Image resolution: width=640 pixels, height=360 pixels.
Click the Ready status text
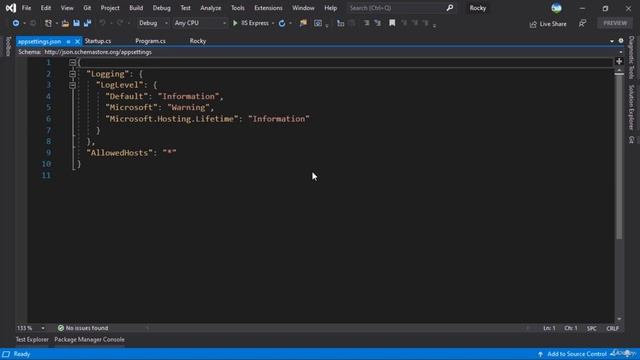click(x=22, y=354)
